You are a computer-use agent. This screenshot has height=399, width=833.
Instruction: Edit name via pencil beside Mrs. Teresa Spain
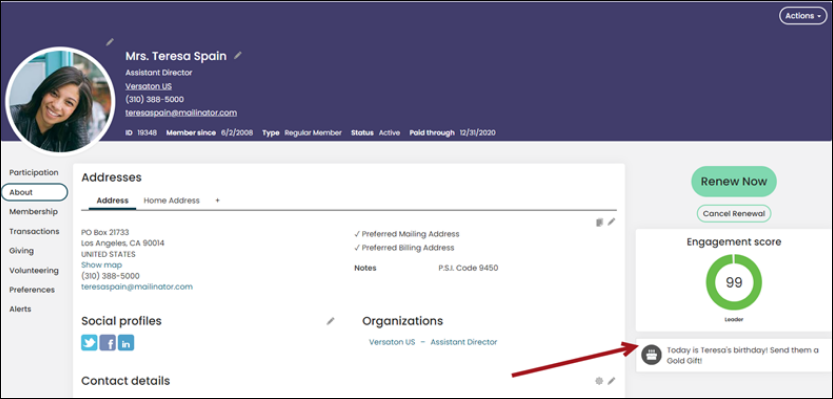pos(238,55)
